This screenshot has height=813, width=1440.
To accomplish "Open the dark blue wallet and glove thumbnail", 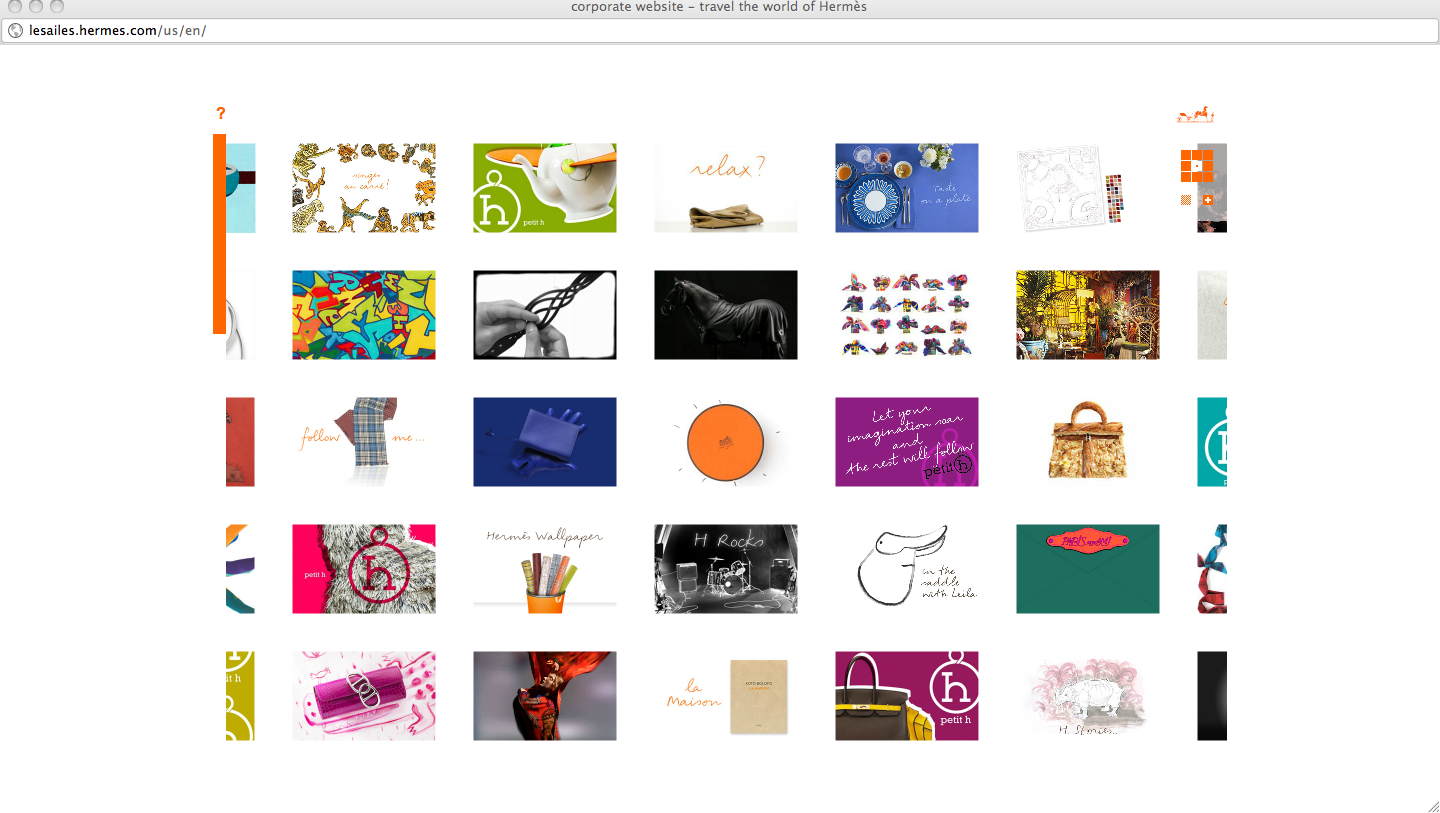I will tap(545, 442).
